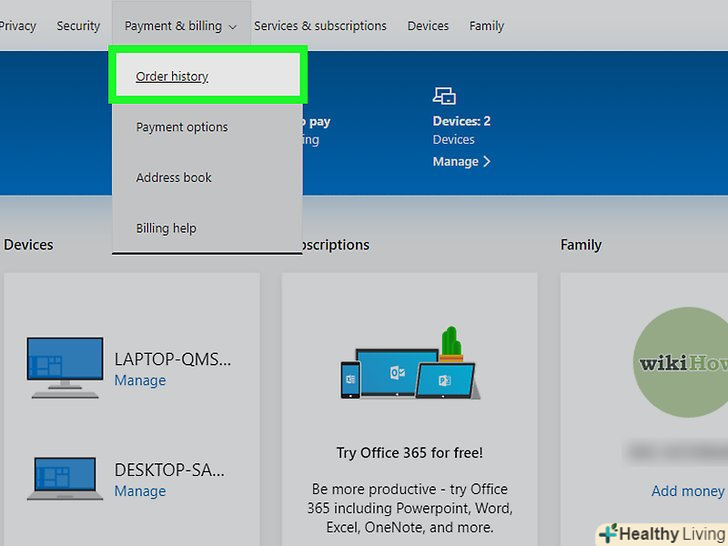728x546 pixels.
Task: Click the Add money link
Action: click(687, 491)
